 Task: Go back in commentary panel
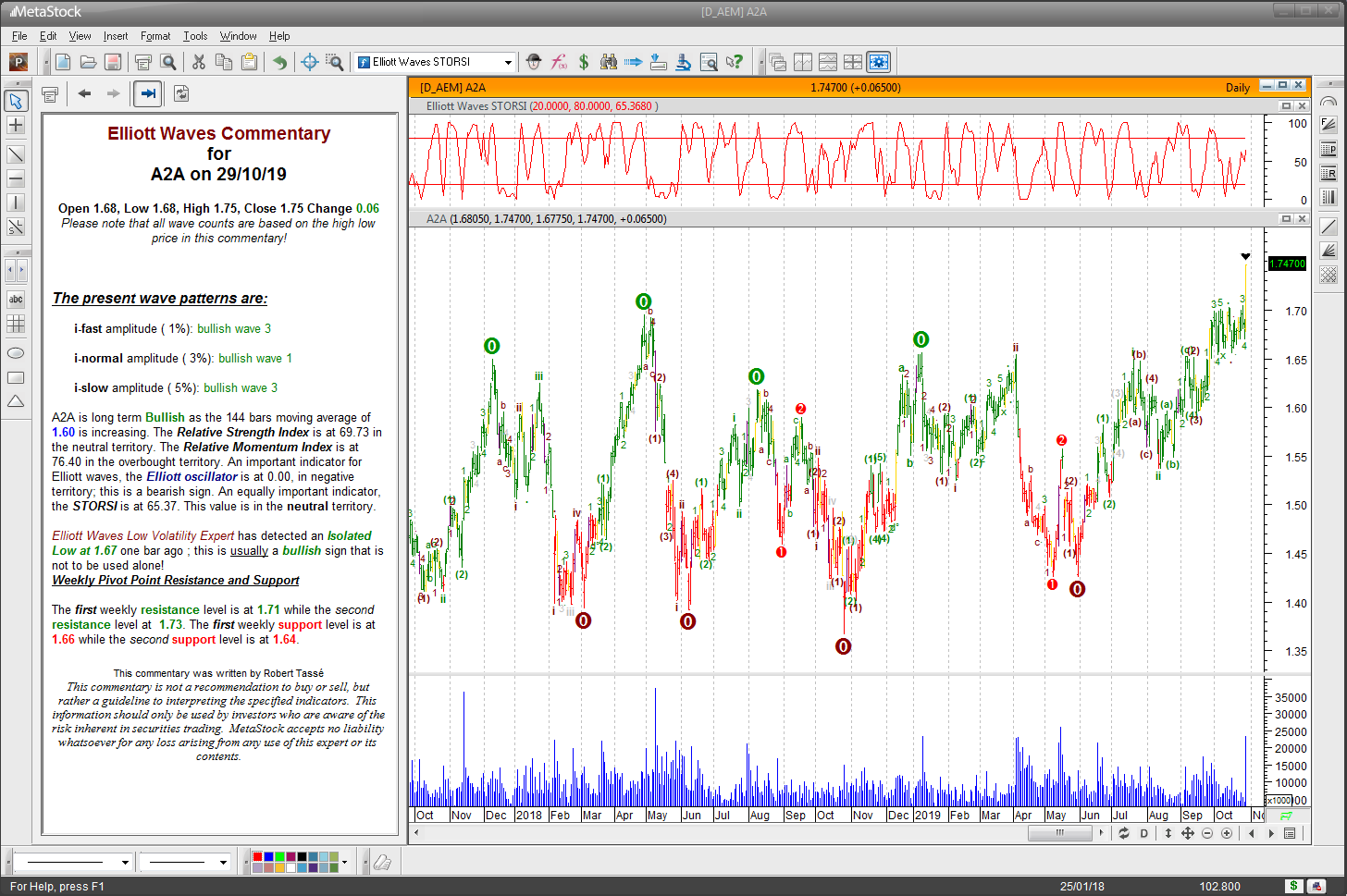pos(84,93)
